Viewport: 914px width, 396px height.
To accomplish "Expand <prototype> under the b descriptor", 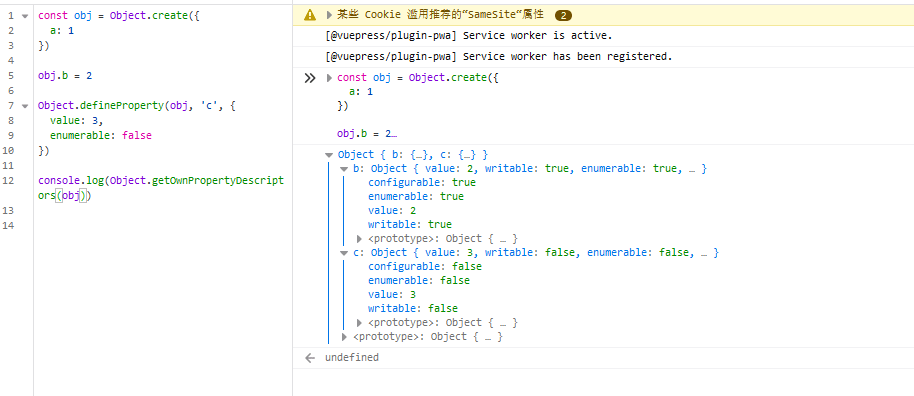I will [x=360, y=239].
